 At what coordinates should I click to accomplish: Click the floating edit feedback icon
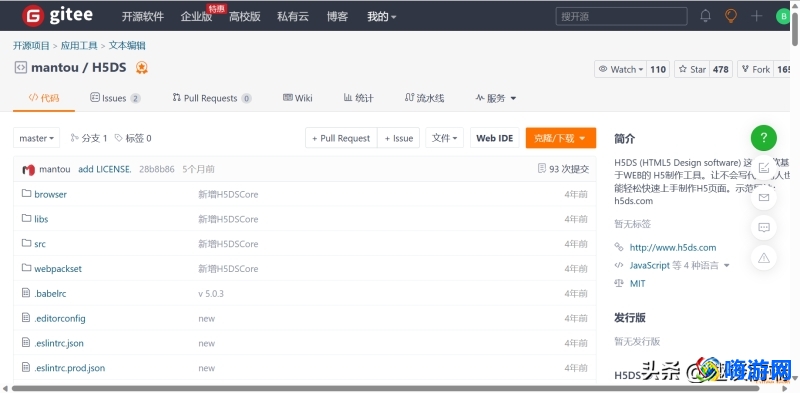(x=763, y=168)
